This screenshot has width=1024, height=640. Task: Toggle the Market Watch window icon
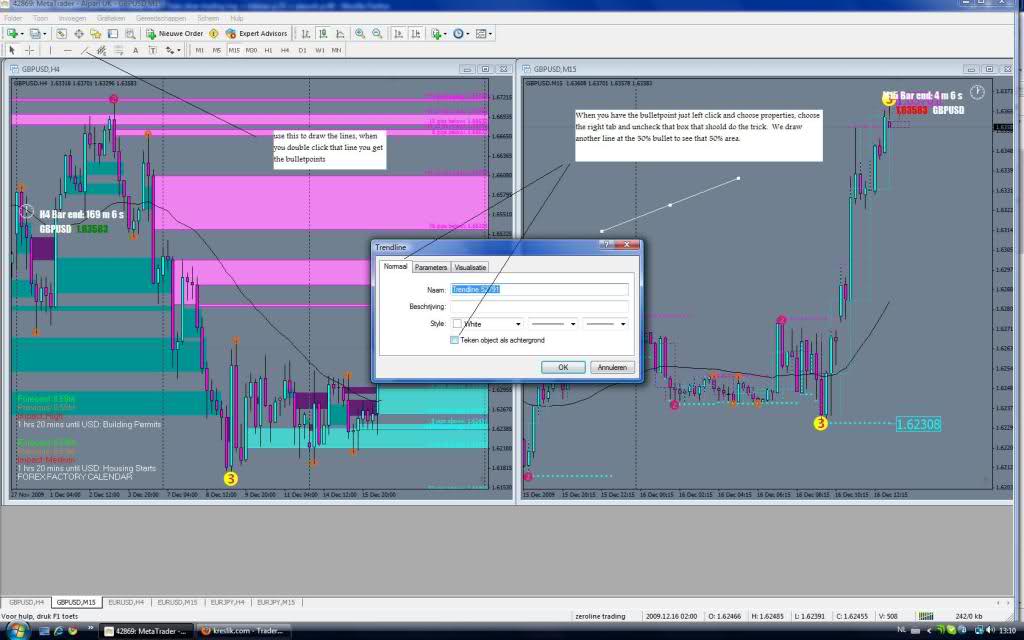coord(61,33)
